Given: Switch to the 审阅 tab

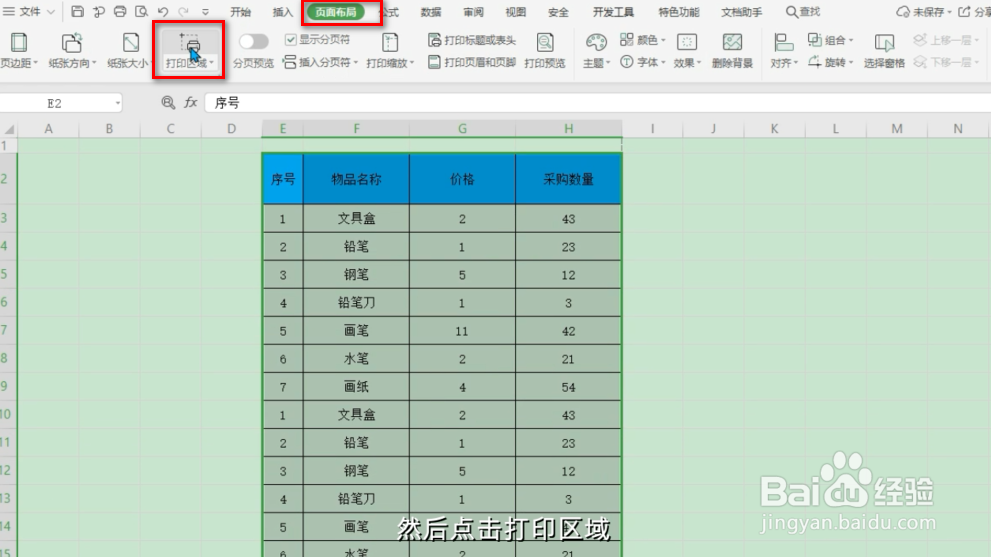Looking at the screenshot, I should tap(473, 12).
